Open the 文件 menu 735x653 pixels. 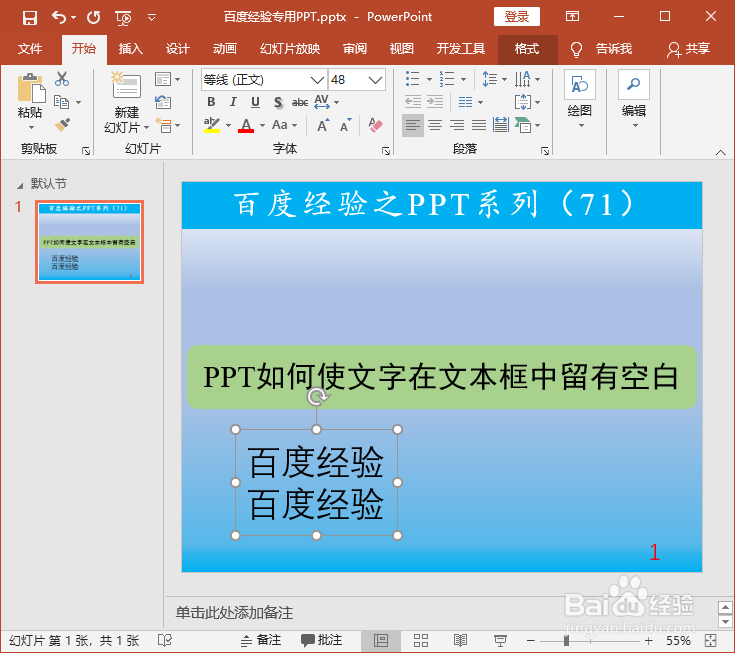point(30,49)
